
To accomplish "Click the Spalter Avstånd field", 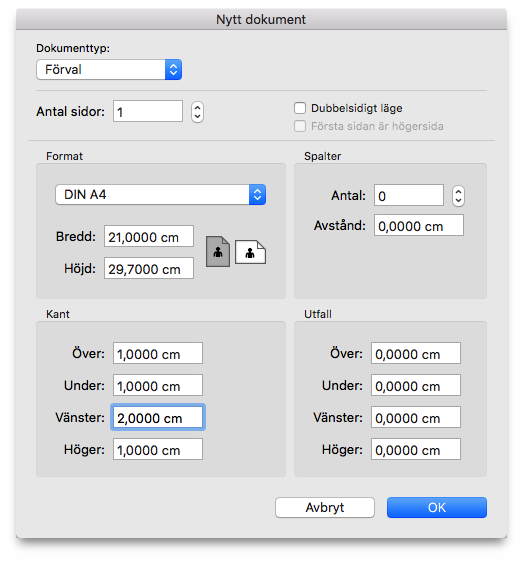I will [419, 225].
